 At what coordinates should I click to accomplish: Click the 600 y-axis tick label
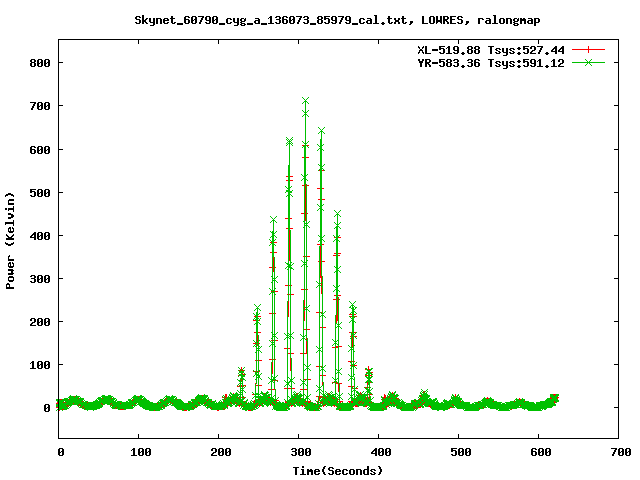pyautogui.click(x=40, y=150)
